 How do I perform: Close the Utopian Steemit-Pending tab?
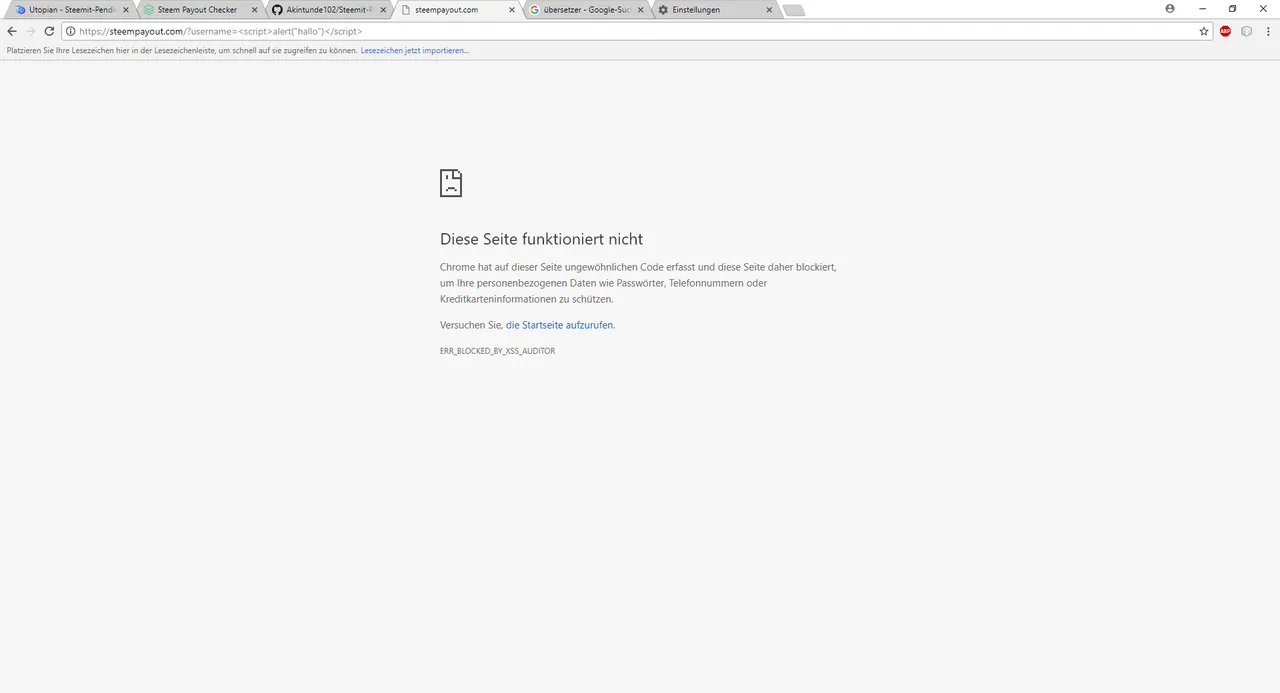pyautogui.click(x=125, y=10)
